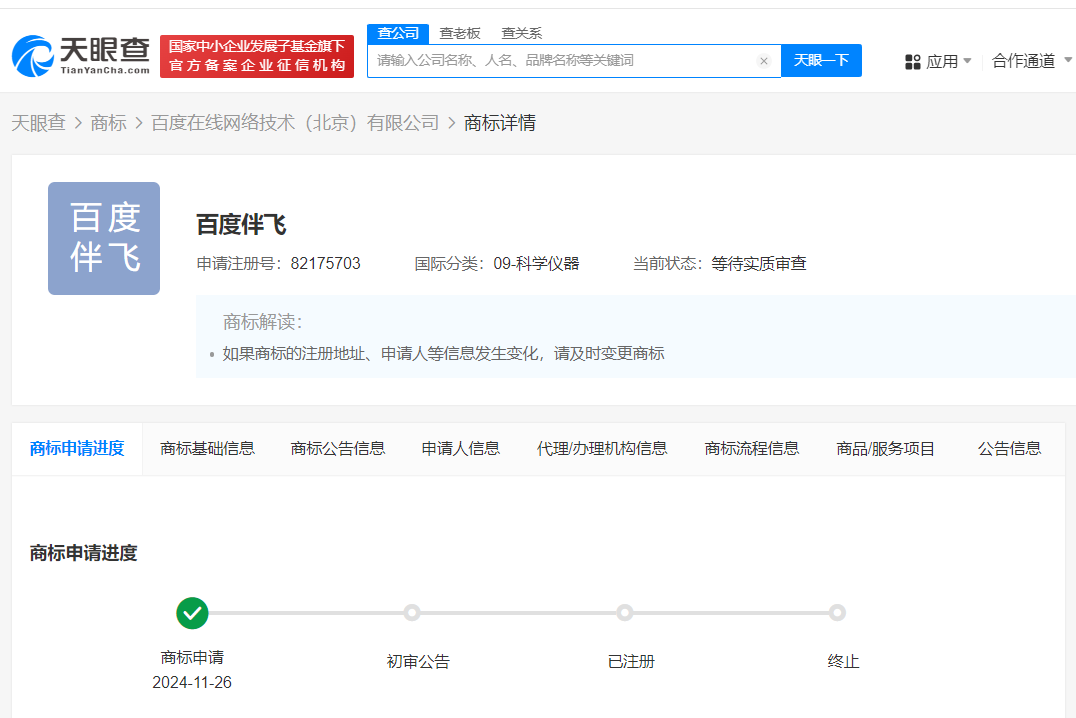Viewport: 1076px width, 718px height.
Task: Click the red 官方备案企业征信机构 banner
Action: click(x=257, y=56)
